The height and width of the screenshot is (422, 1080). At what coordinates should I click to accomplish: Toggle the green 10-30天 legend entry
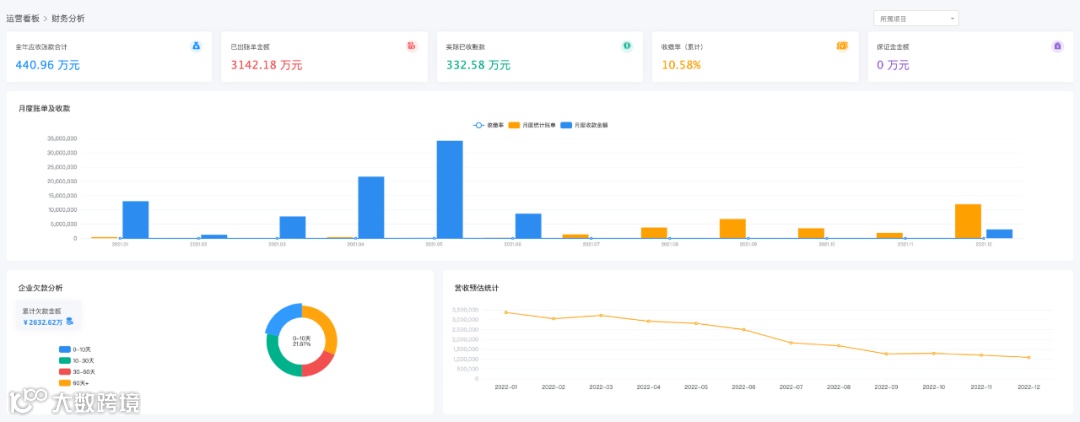(76, 361)
